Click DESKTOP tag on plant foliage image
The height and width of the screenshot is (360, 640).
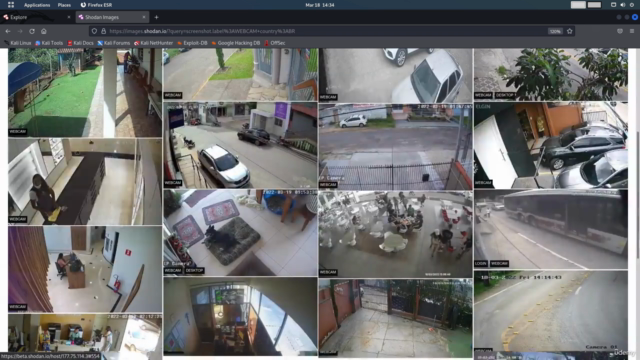[504, 95]
